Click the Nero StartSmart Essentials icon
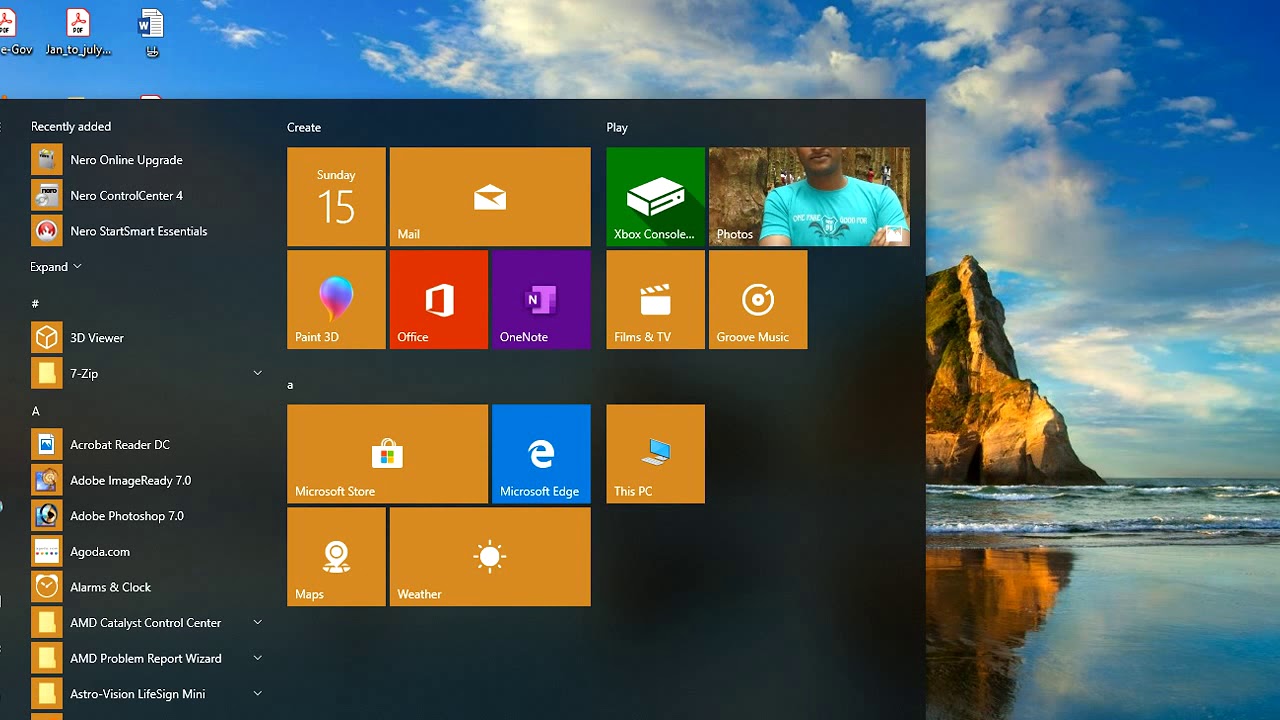The width and height of the screenshot is (1280, 720). tap(46, 231)
